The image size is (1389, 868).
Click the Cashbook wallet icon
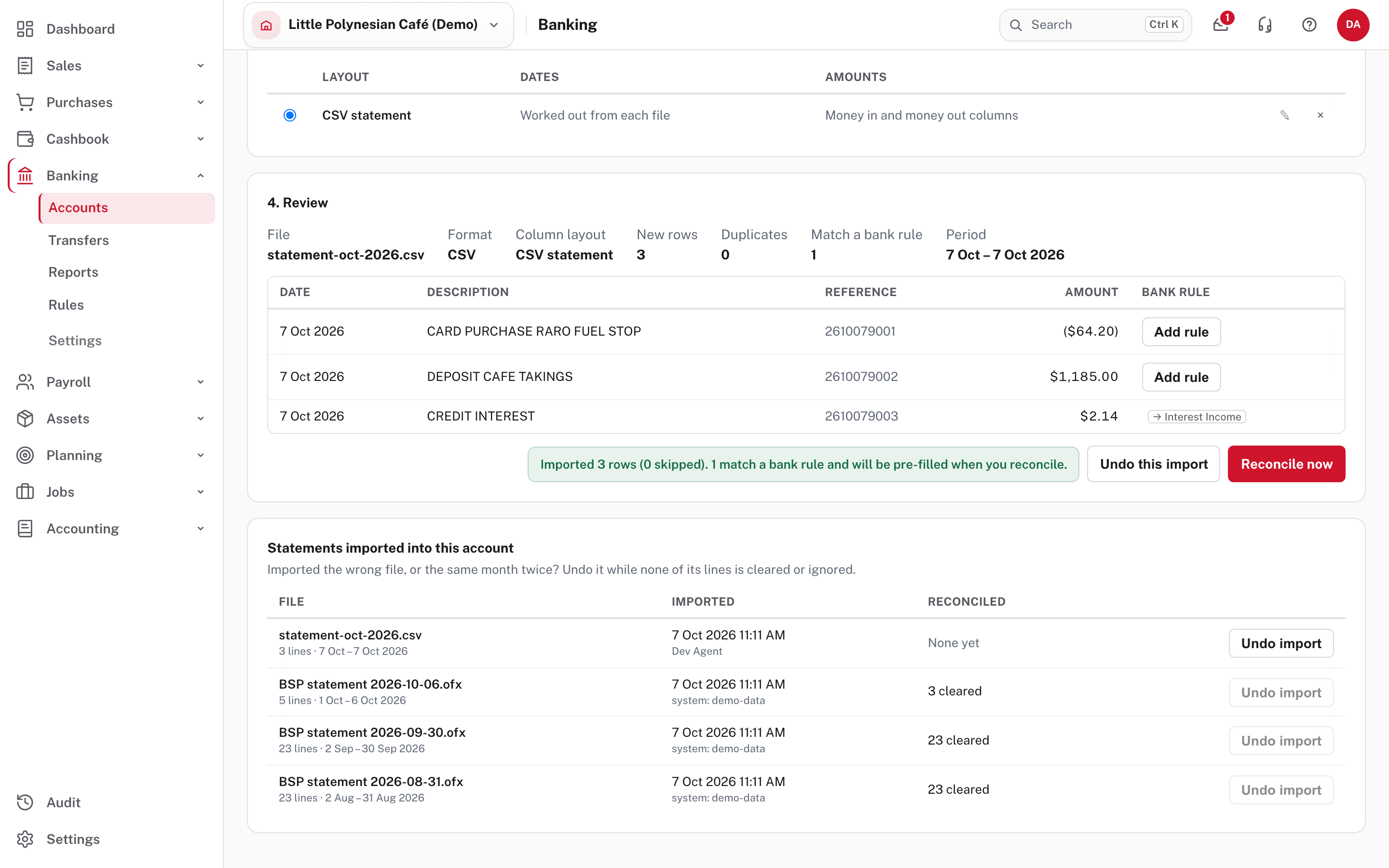coord(25,139)
